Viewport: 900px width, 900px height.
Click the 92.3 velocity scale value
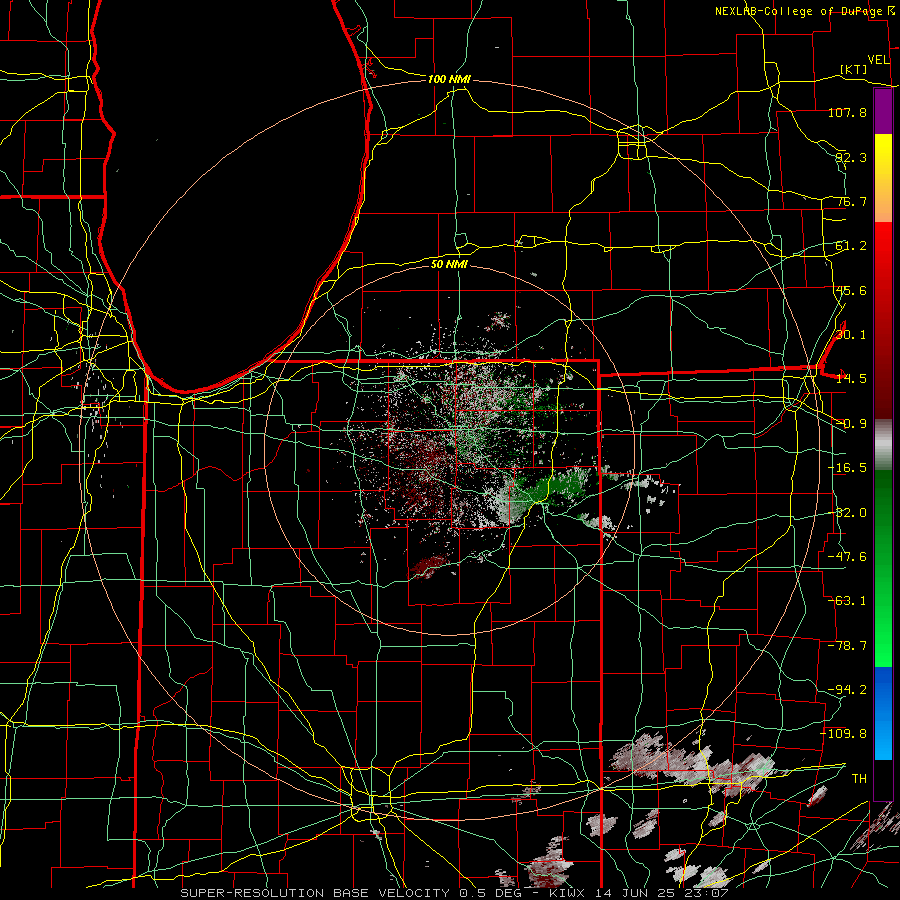pyautogui.click(x=851, y=157)
